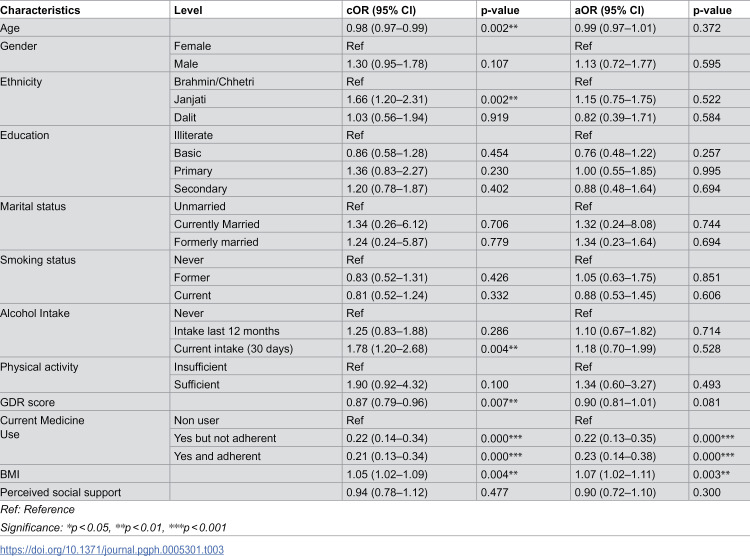Image resolution: width=750 pixels, height=556 pixels.
Task: Click the Ref: Reference footnote text
Action: coord(37,509)
